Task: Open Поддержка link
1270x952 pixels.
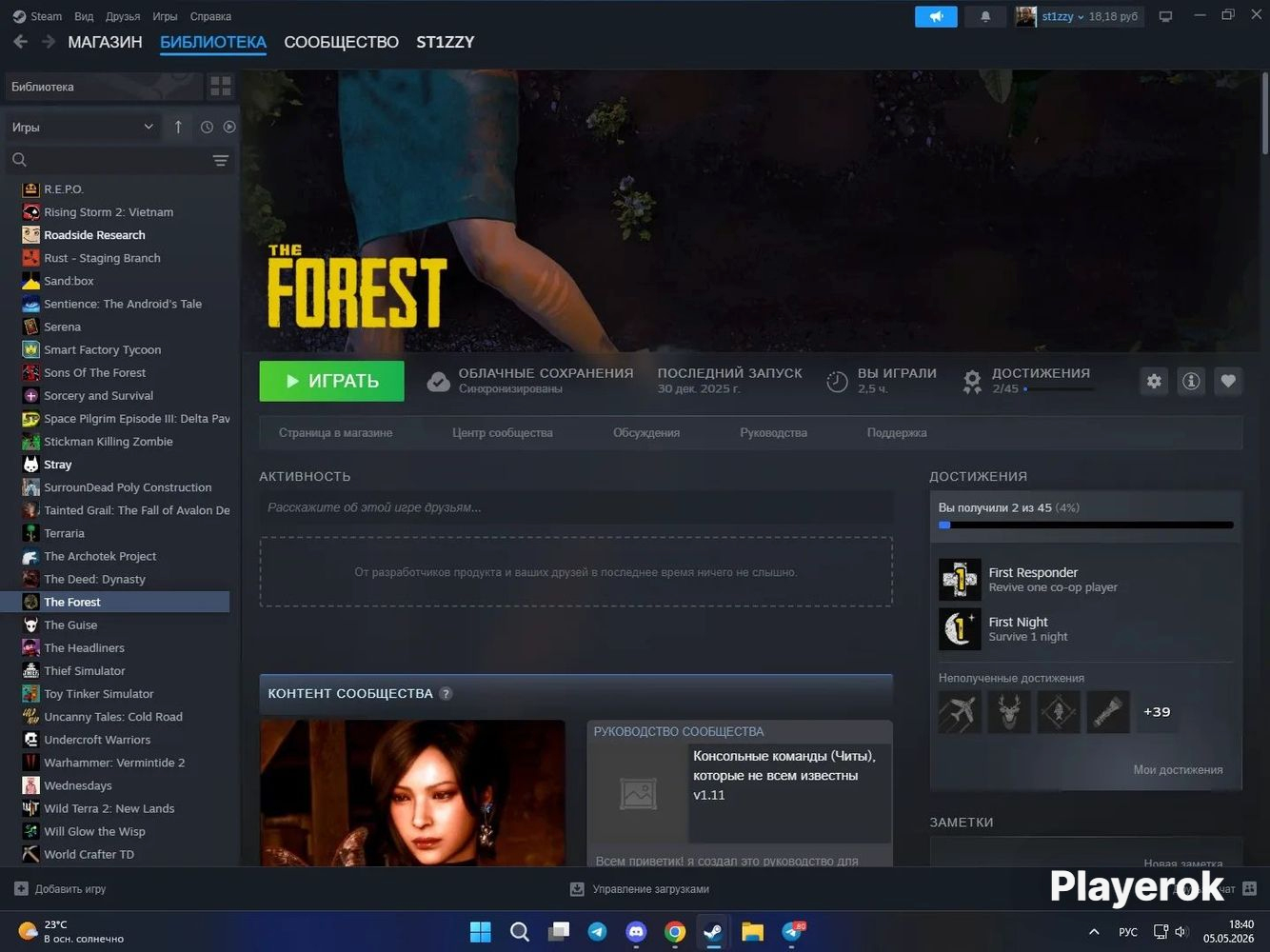Action: click(897, 433)
